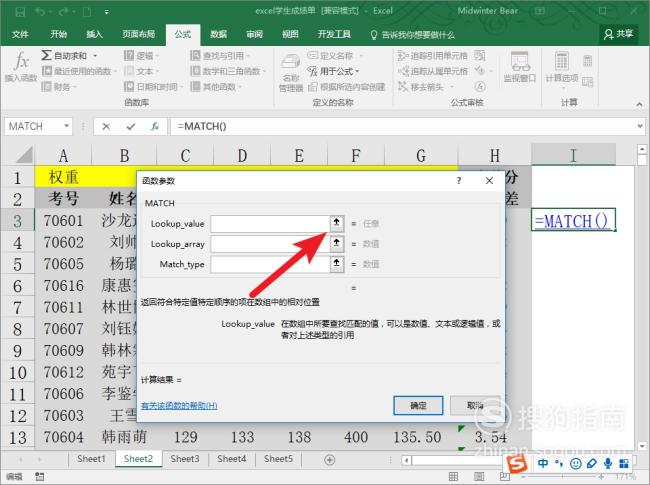
Task: Click the Error Checking icon
Action: tap(480, 71)
